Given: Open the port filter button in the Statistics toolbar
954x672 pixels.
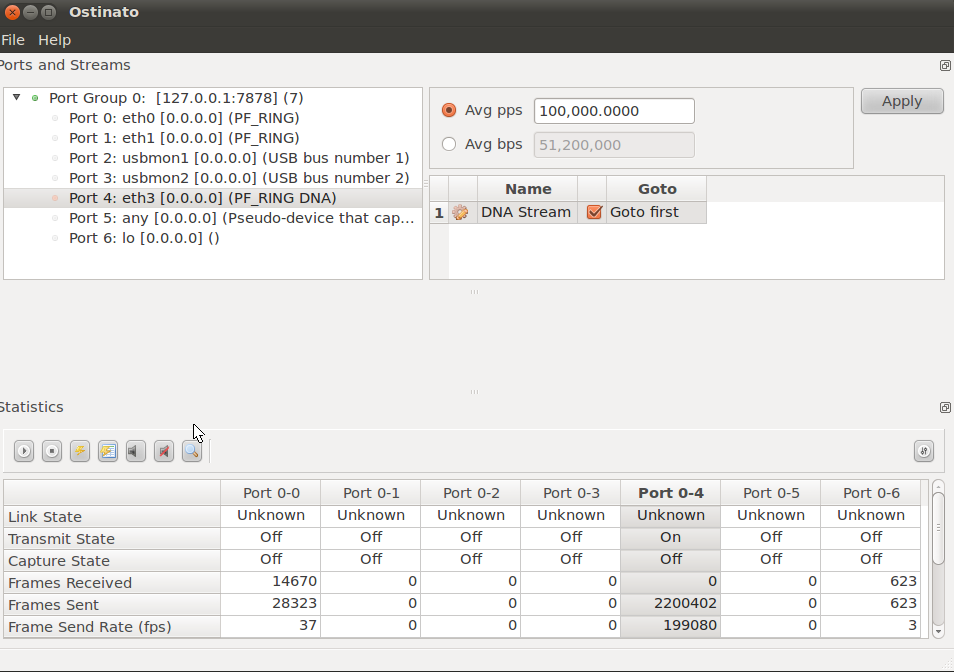Looking at the screenshot, I should point(924,451).
